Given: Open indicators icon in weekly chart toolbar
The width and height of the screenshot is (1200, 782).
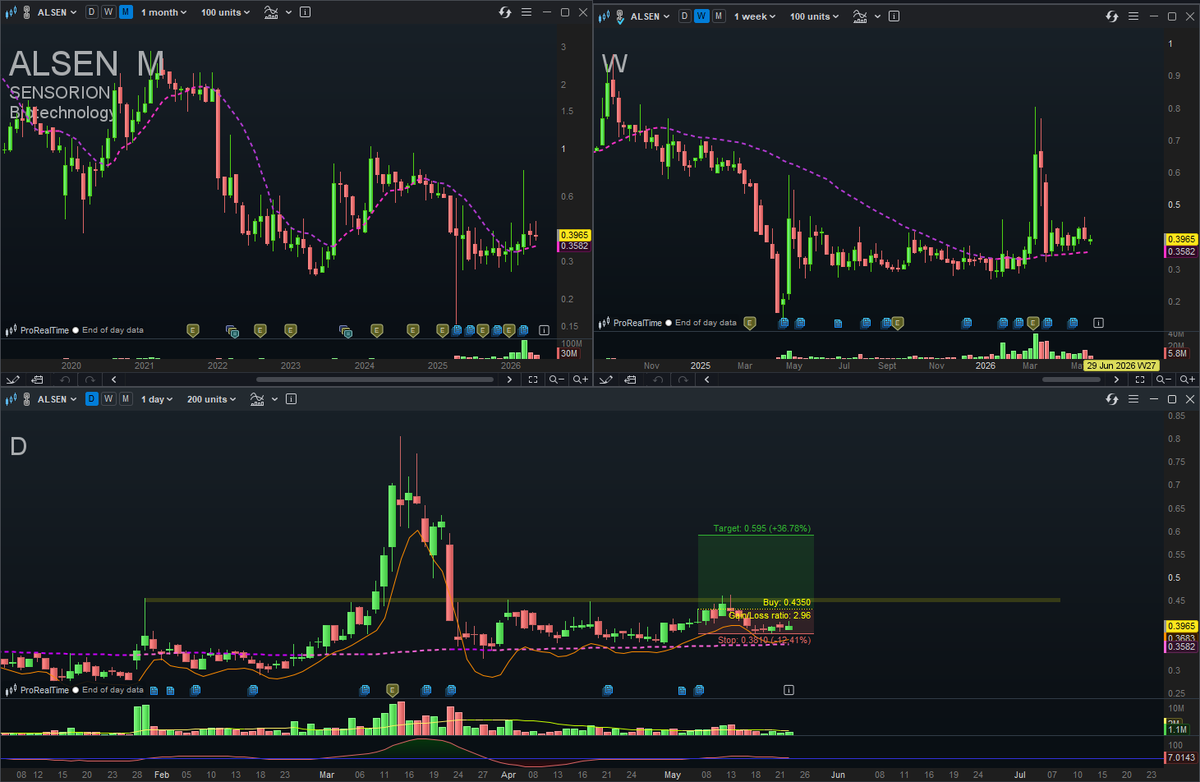Looking at the screenshot, I should point(861,16).
